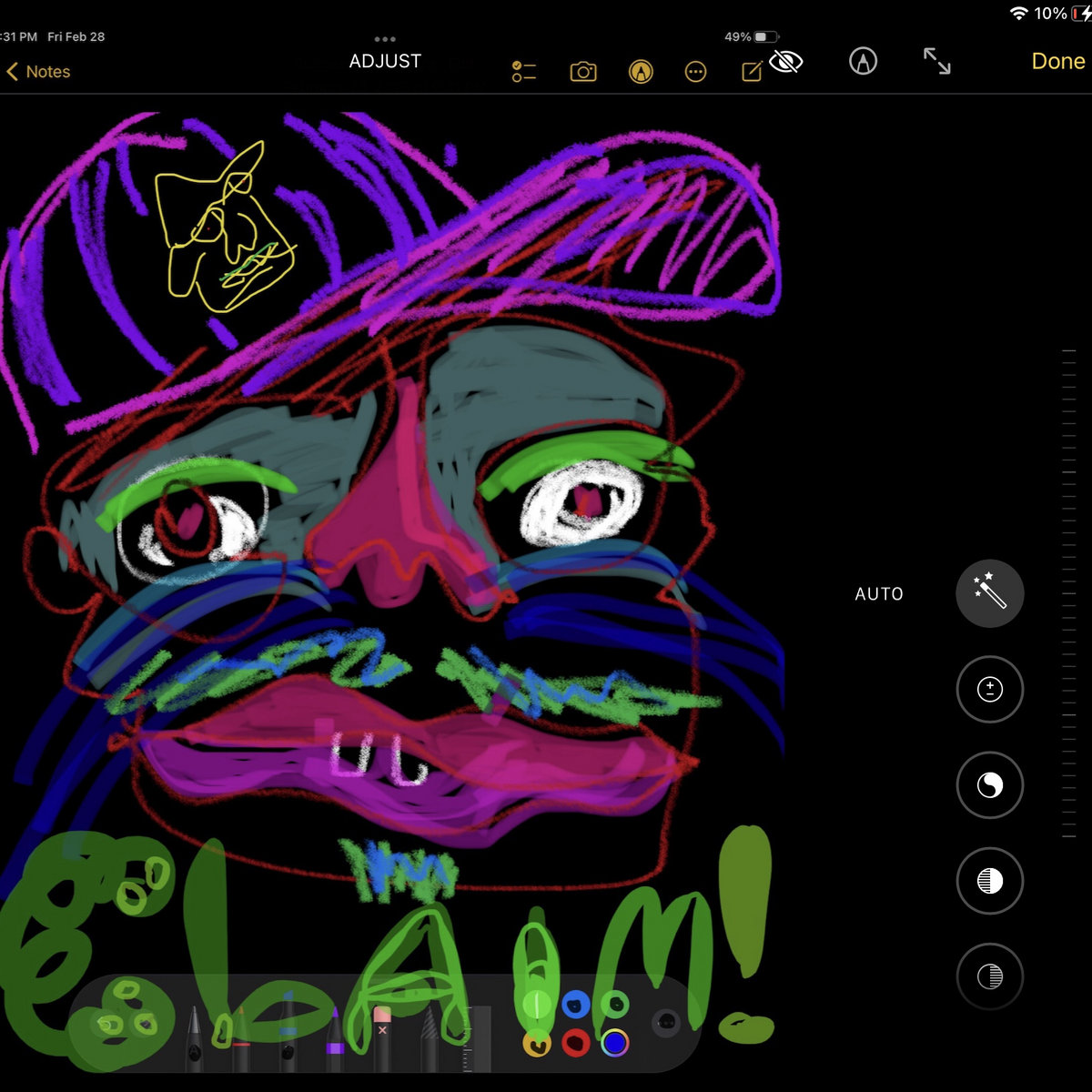Select the ADJUST mode title
Screen dimensions: 1092x1092
tap(385, 61)
